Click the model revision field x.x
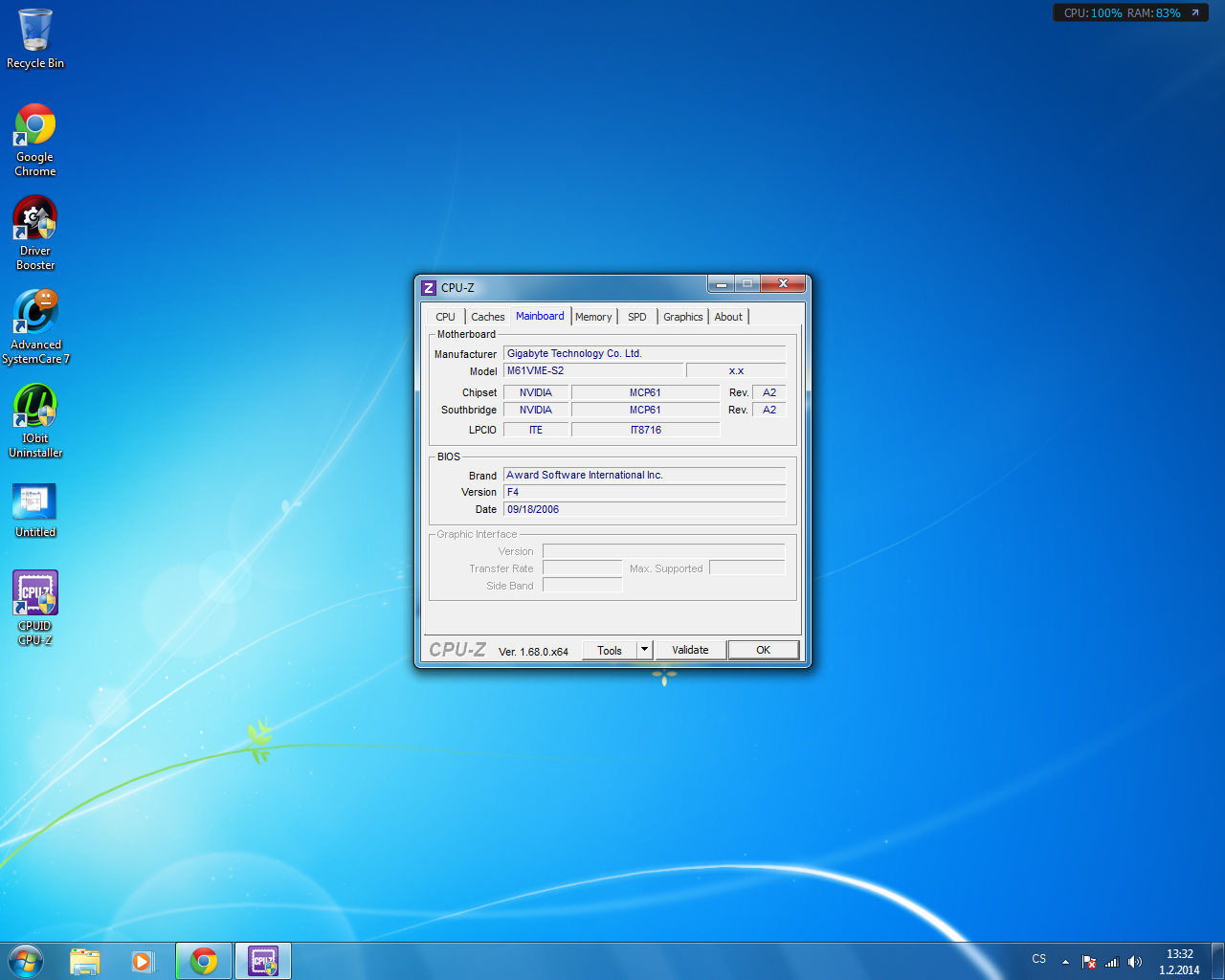1225x980 pixels. pyautogui.click(x=736, y=370)
